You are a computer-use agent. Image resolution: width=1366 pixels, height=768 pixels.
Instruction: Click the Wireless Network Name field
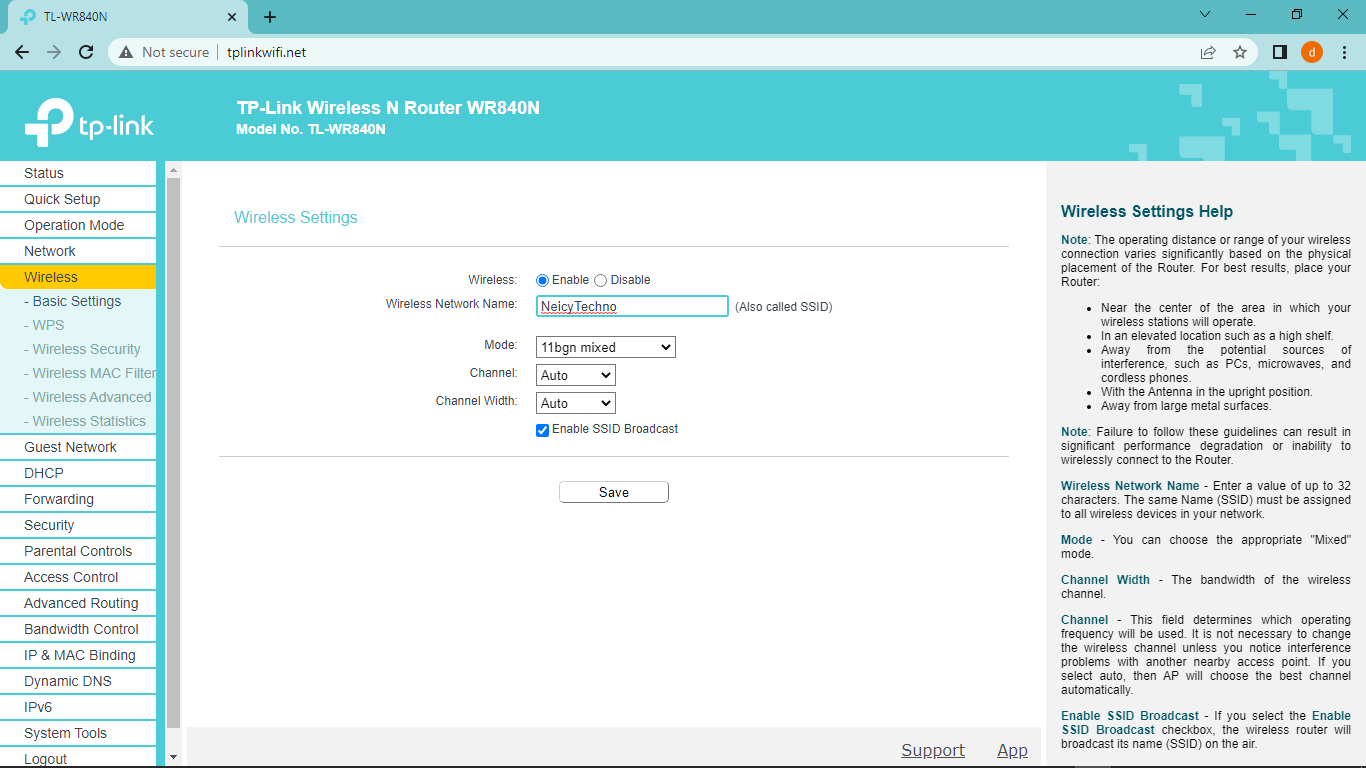632,306
